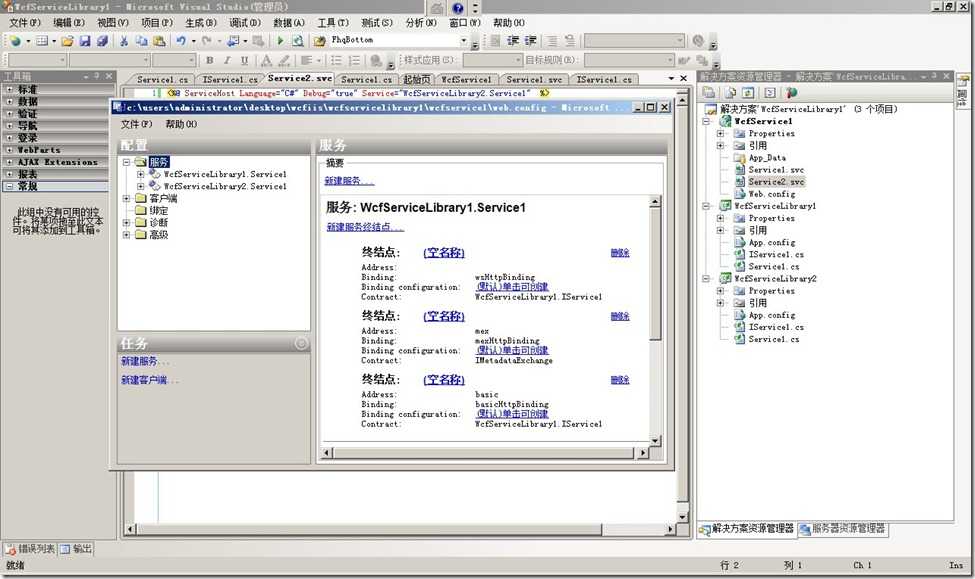
Task: Open the 调试 debug menu
Action: pos(244,22)
